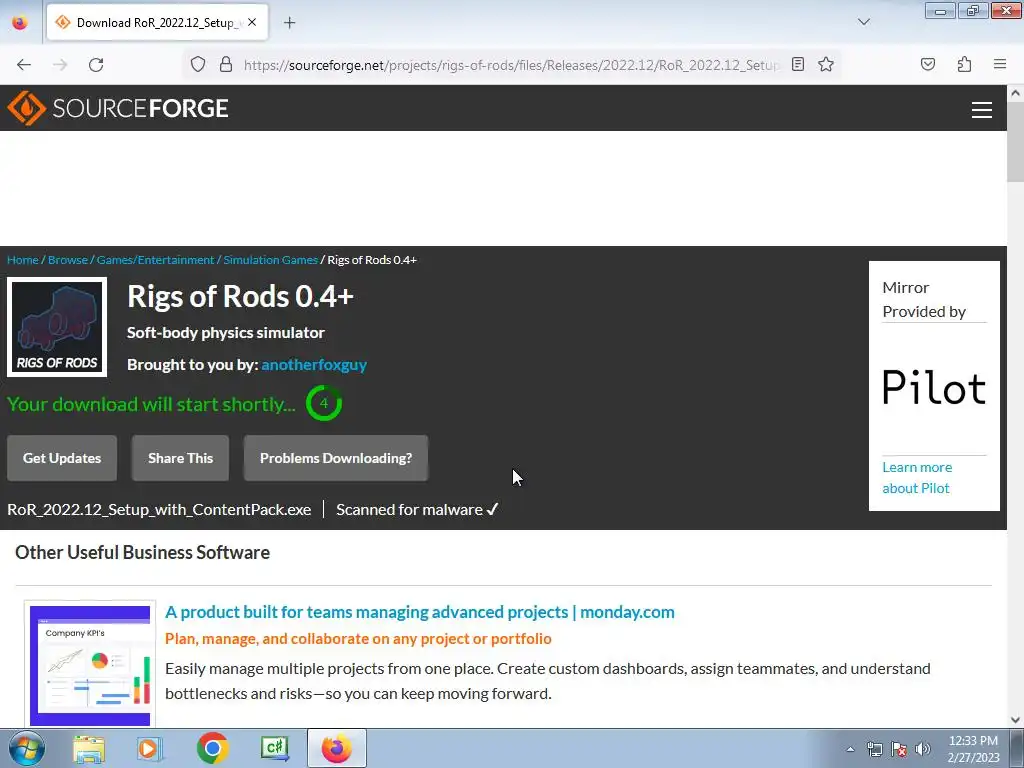This screenshot has width=1024, height=768.
Task: Open a new tab with the plus button
Action: click(x=289, y=23)
